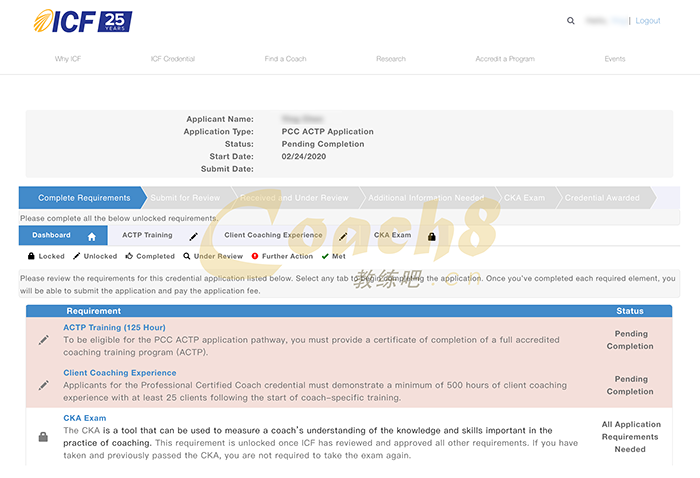The image size is (700, 478).
Task: Click the ICF 25 Years logo
Action: tap(82, 21)
